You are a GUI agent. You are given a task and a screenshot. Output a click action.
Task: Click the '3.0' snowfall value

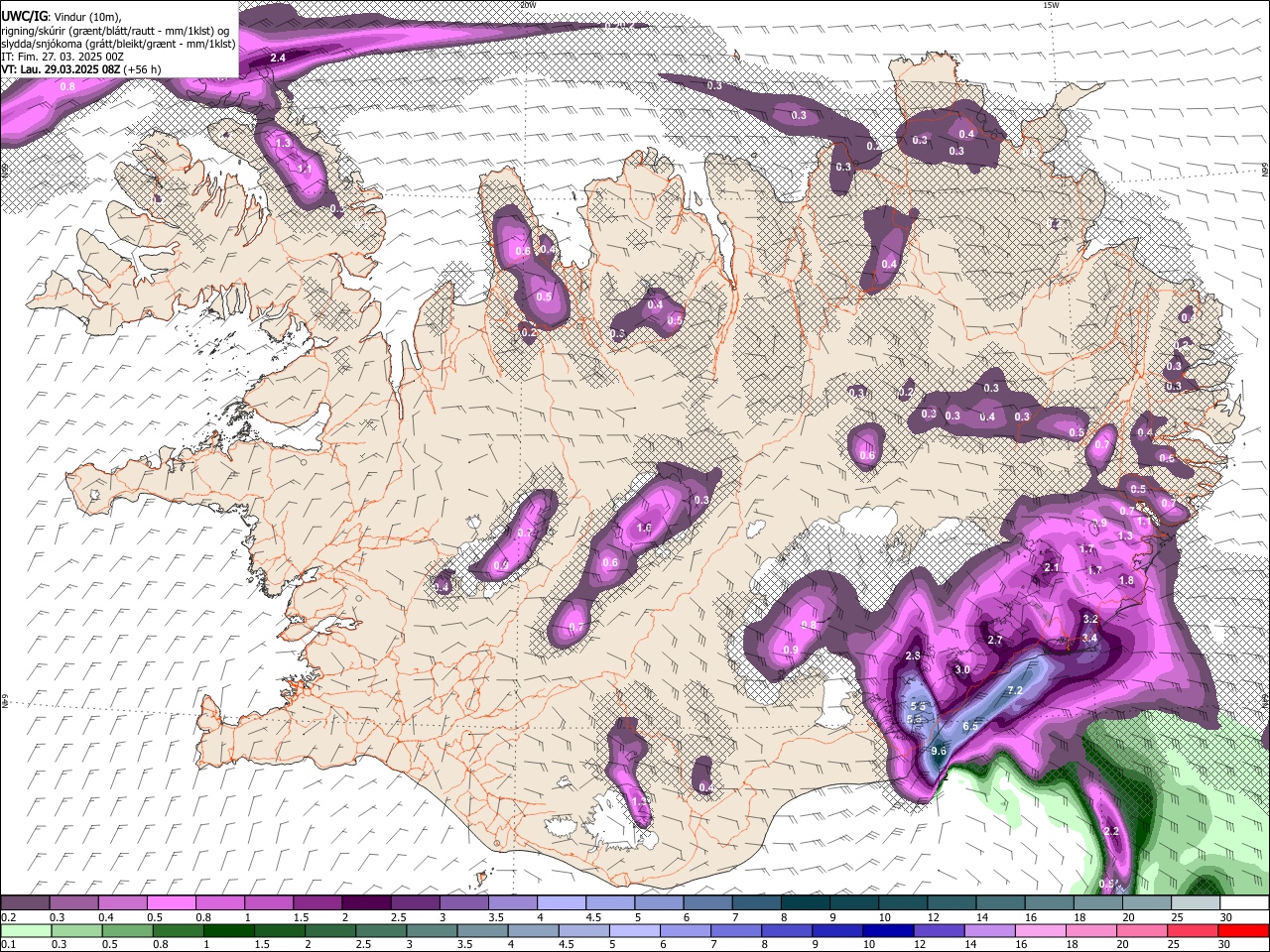(961, 670)
